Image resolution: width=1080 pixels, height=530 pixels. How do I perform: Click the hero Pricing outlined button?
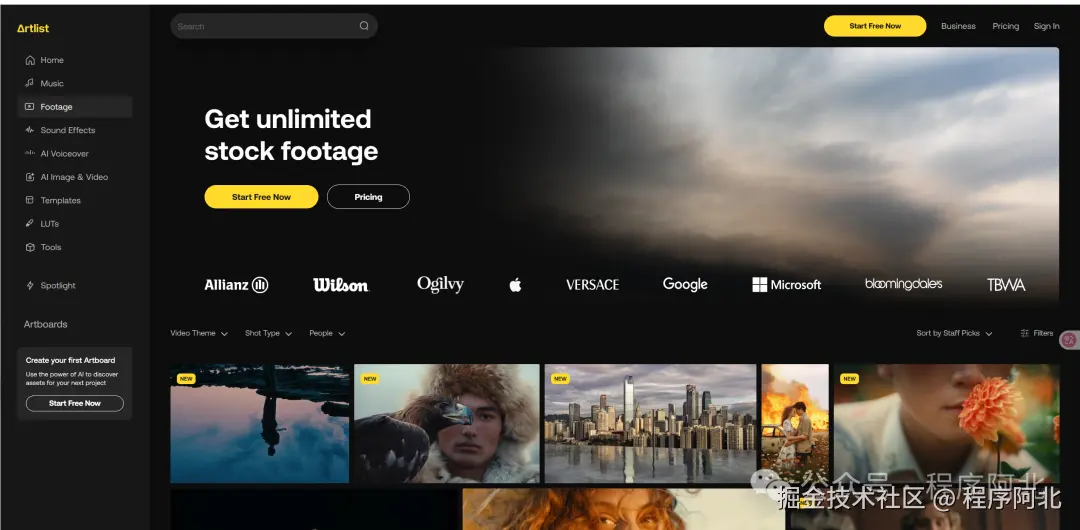(368, 197)
